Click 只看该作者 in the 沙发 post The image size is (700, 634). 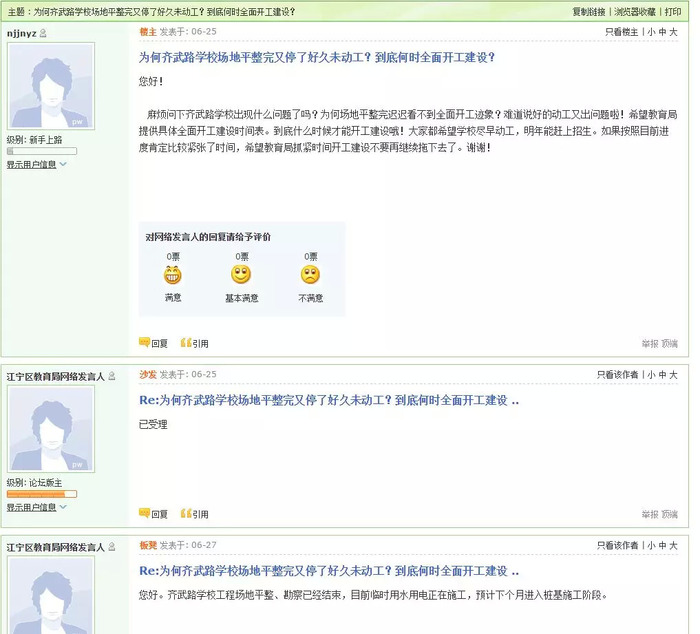(617, 375)
